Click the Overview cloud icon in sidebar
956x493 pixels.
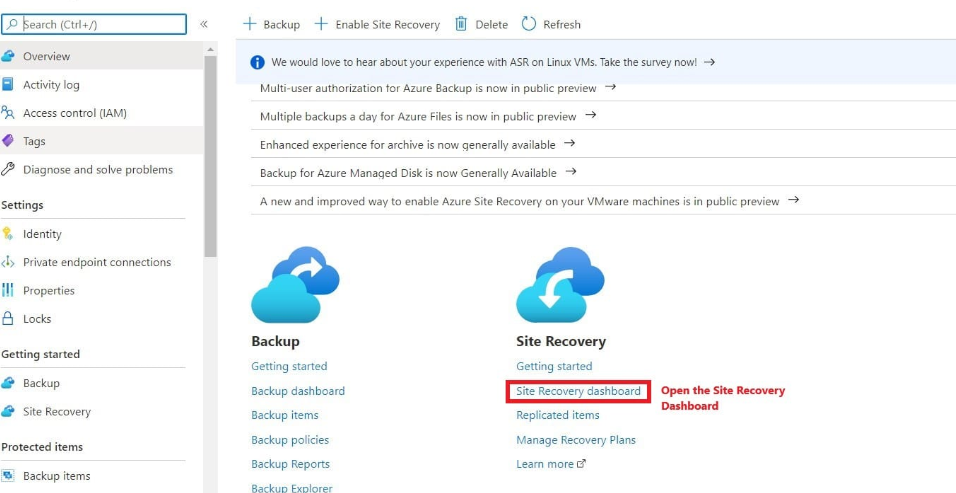tap(7, 56)
